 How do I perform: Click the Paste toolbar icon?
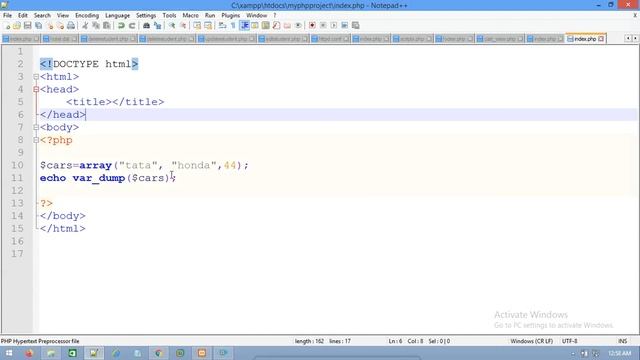pyautogui.click(x=107, y=26)
